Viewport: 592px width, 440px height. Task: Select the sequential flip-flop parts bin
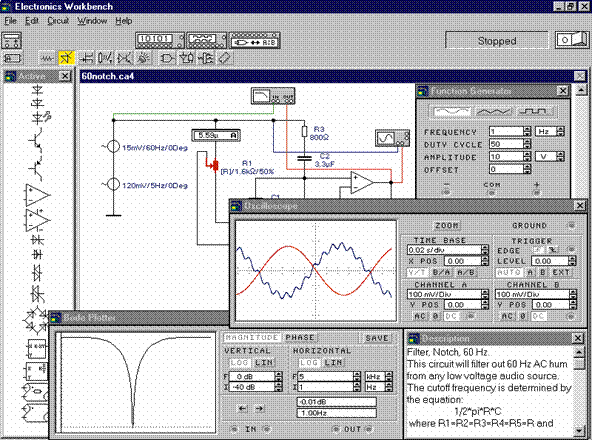206,58
